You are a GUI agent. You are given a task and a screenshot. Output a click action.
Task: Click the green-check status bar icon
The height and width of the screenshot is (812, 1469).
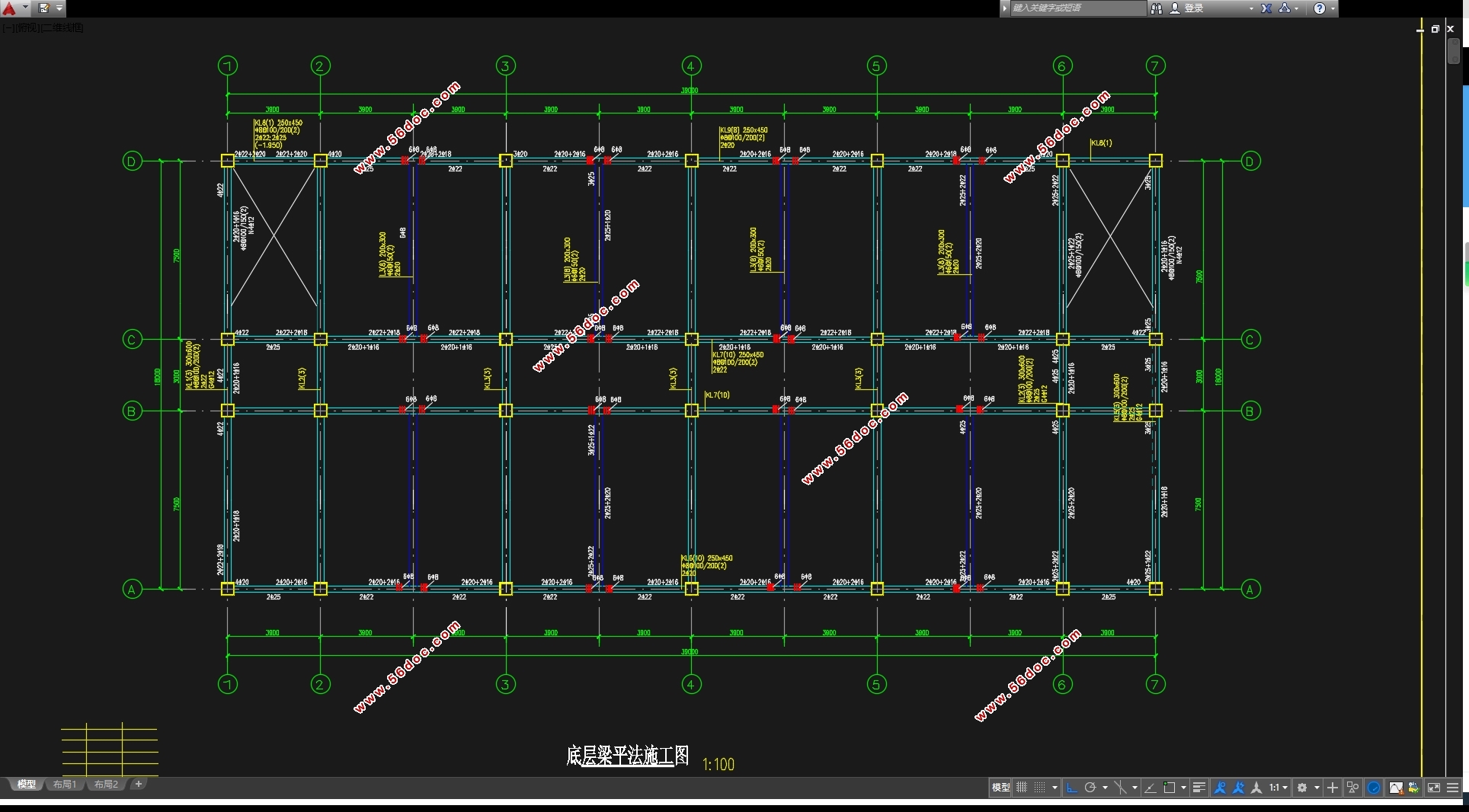click(x=1414, y=788)
